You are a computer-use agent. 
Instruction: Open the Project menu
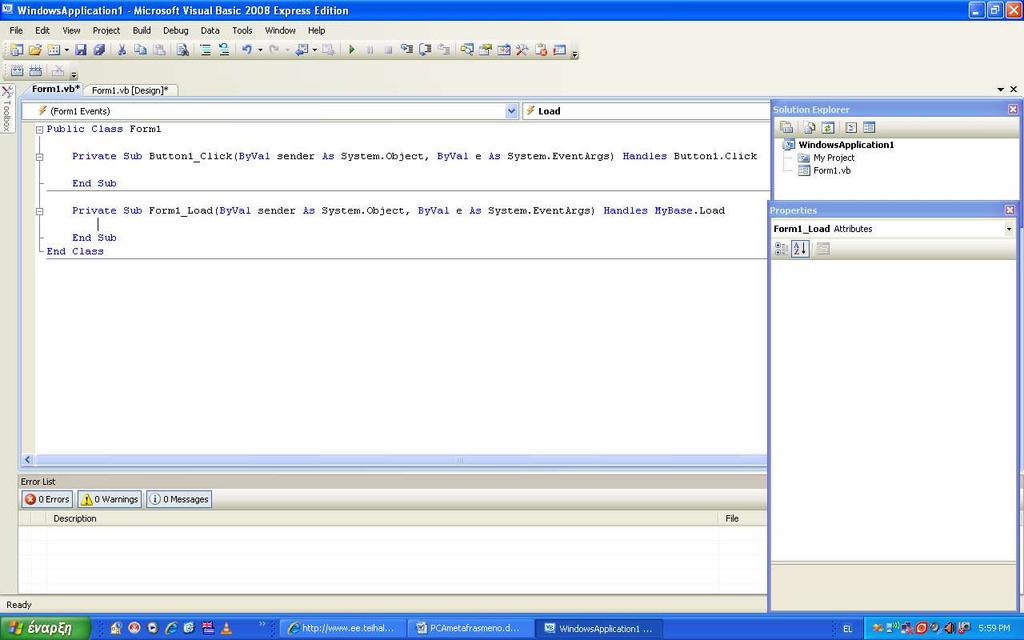[x=106, y=31]
